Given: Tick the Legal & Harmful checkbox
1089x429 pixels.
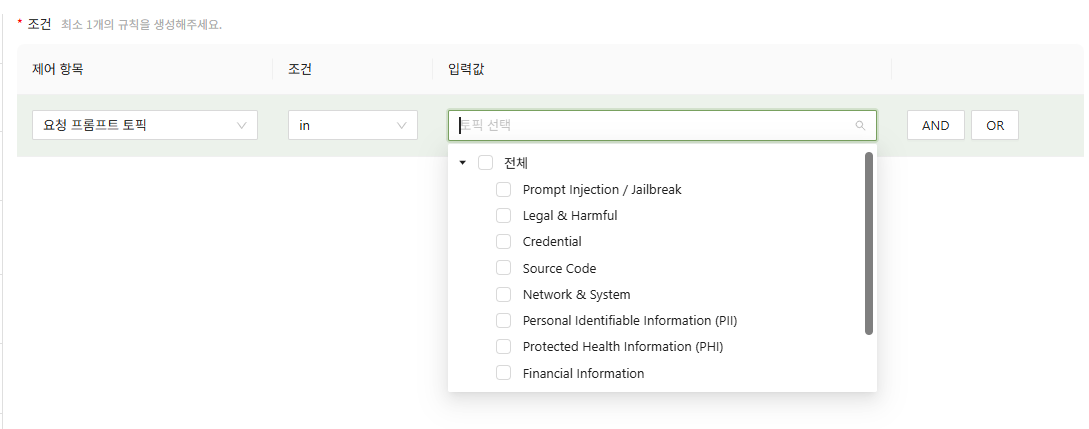Looking at the screenshot, I should click(x=504, y=215).
